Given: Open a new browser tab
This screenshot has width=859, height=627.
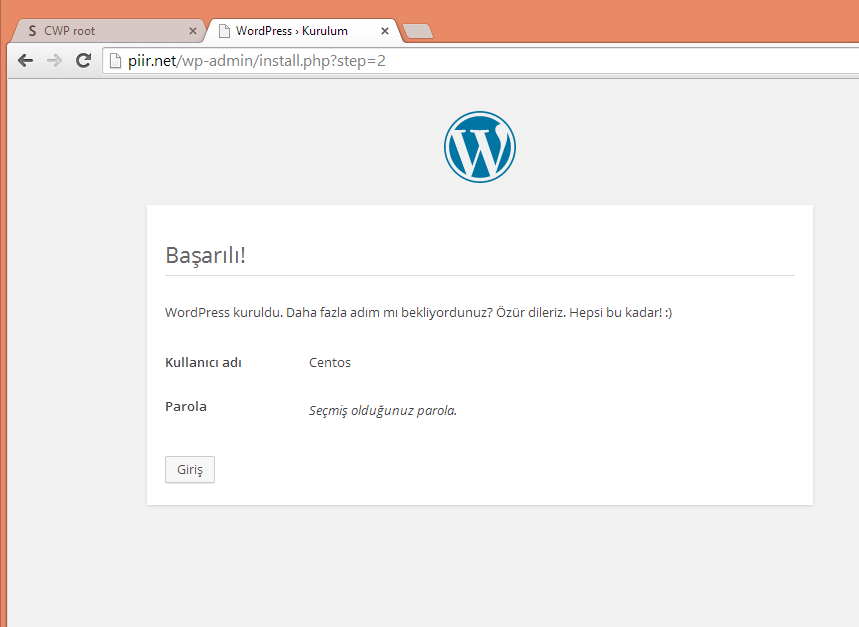Looking at the screenshot, I should (418, 31).
